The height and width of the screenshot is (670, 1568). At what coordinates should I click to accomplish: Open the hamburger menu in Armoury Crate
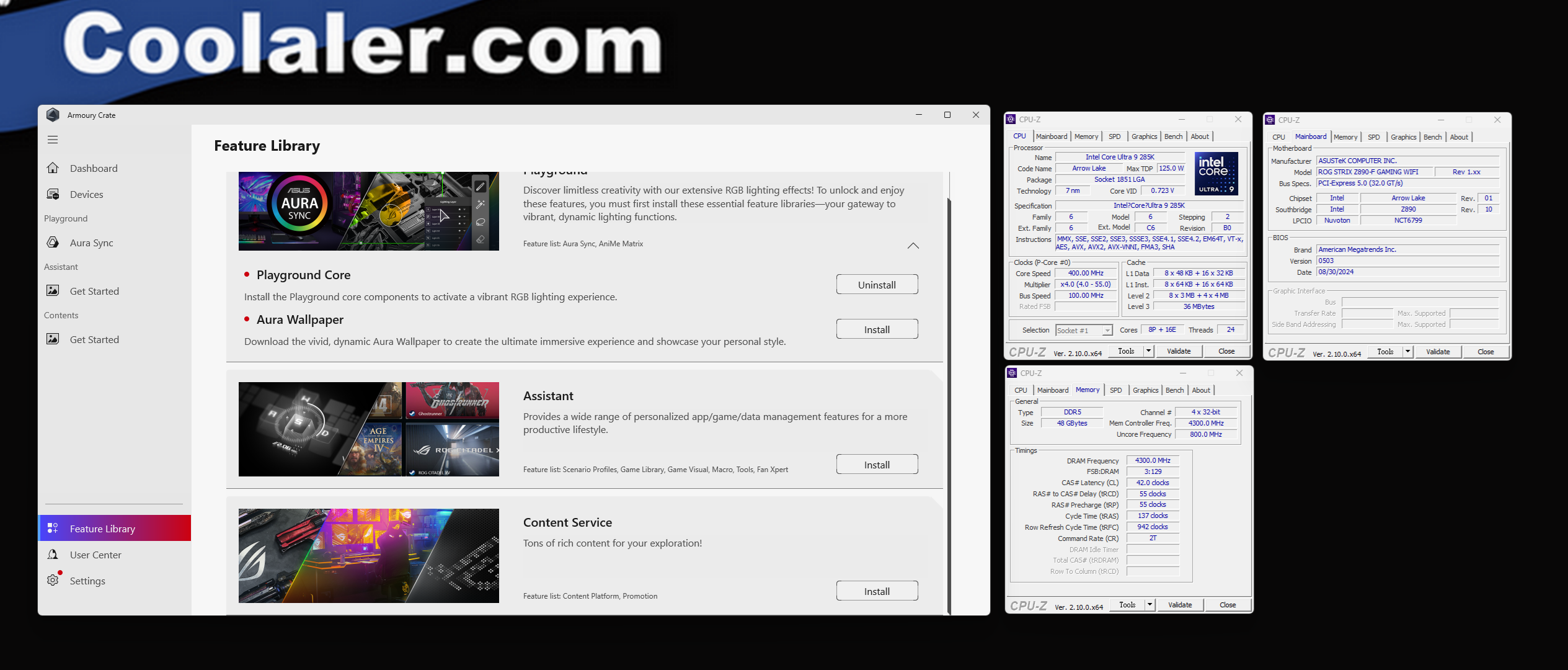53,140
